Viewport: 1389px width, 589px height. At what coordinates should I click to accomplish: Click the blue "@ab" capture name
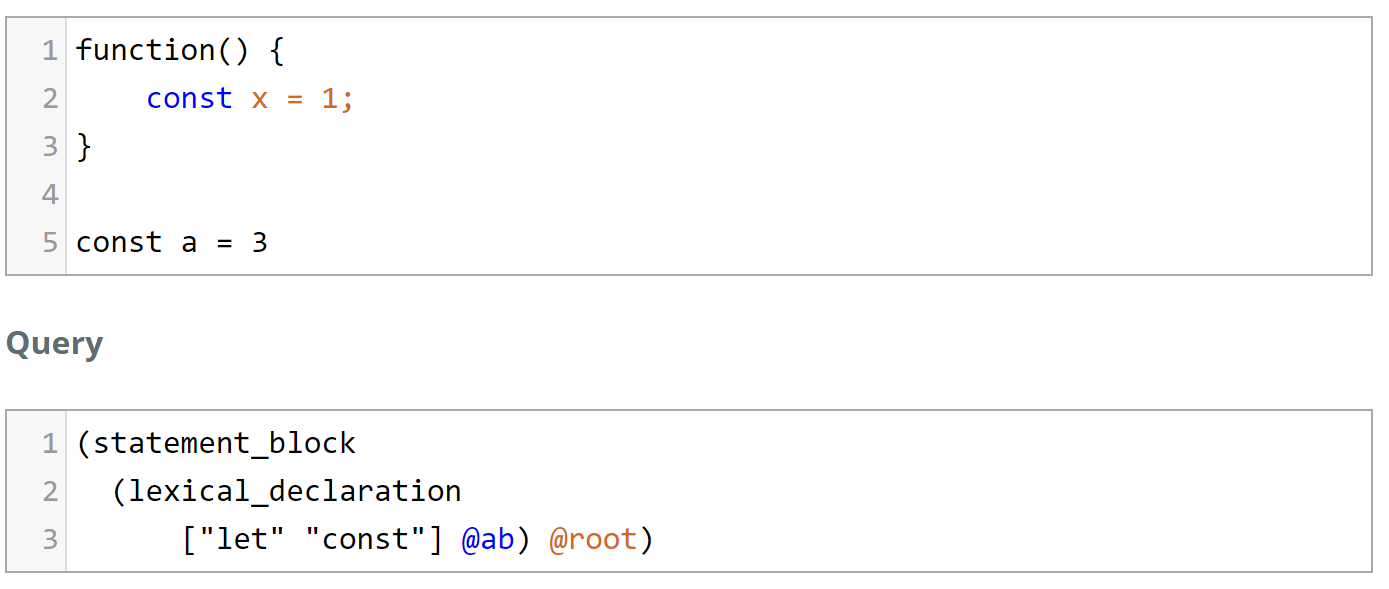(x=488, y=540)
